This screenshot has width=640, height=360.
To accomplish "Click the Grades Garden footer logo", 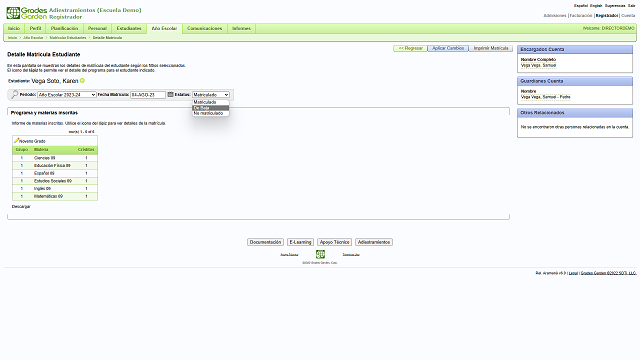I will 320,254.
